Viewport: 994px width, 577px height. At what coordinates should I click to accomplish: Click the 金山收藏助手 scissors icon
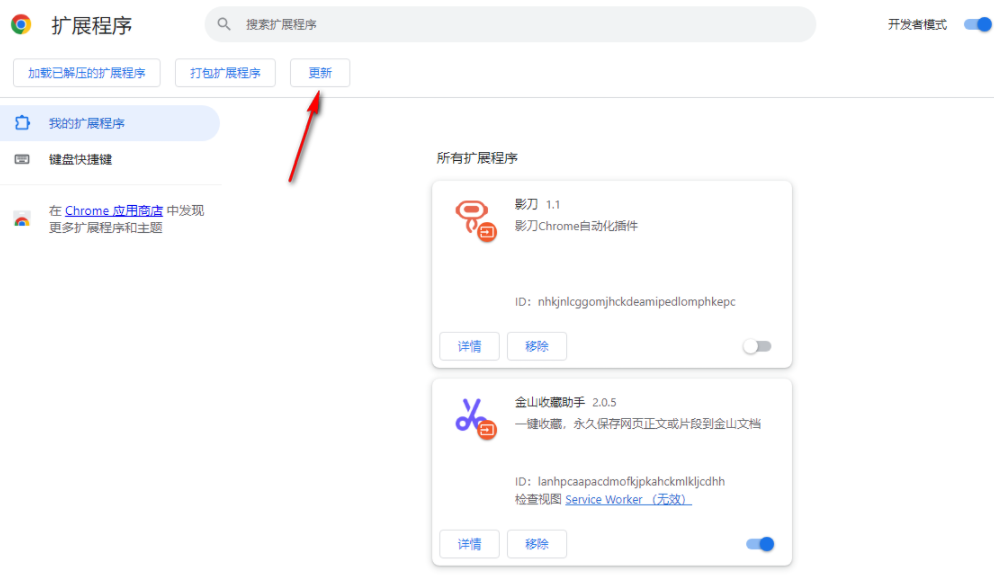pyautogui.click(x=475, y=419)
